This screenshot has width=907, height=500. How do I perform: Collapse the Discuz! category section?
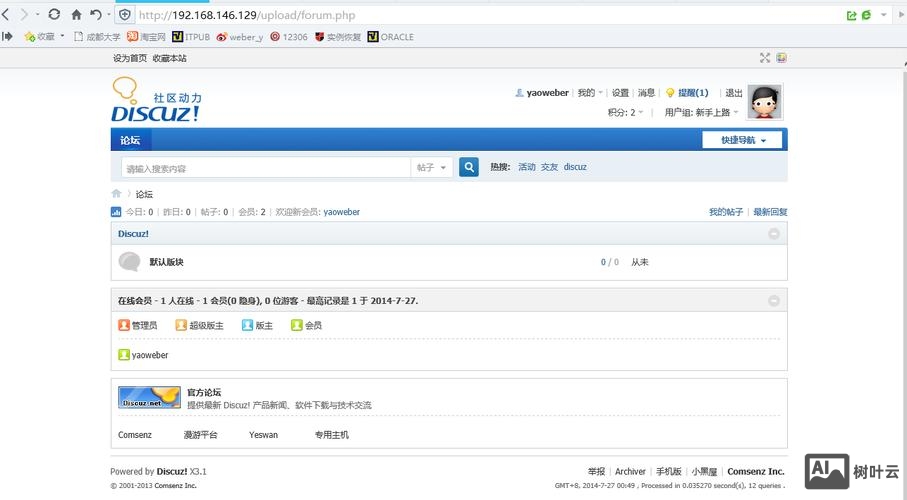pos(773,234)
